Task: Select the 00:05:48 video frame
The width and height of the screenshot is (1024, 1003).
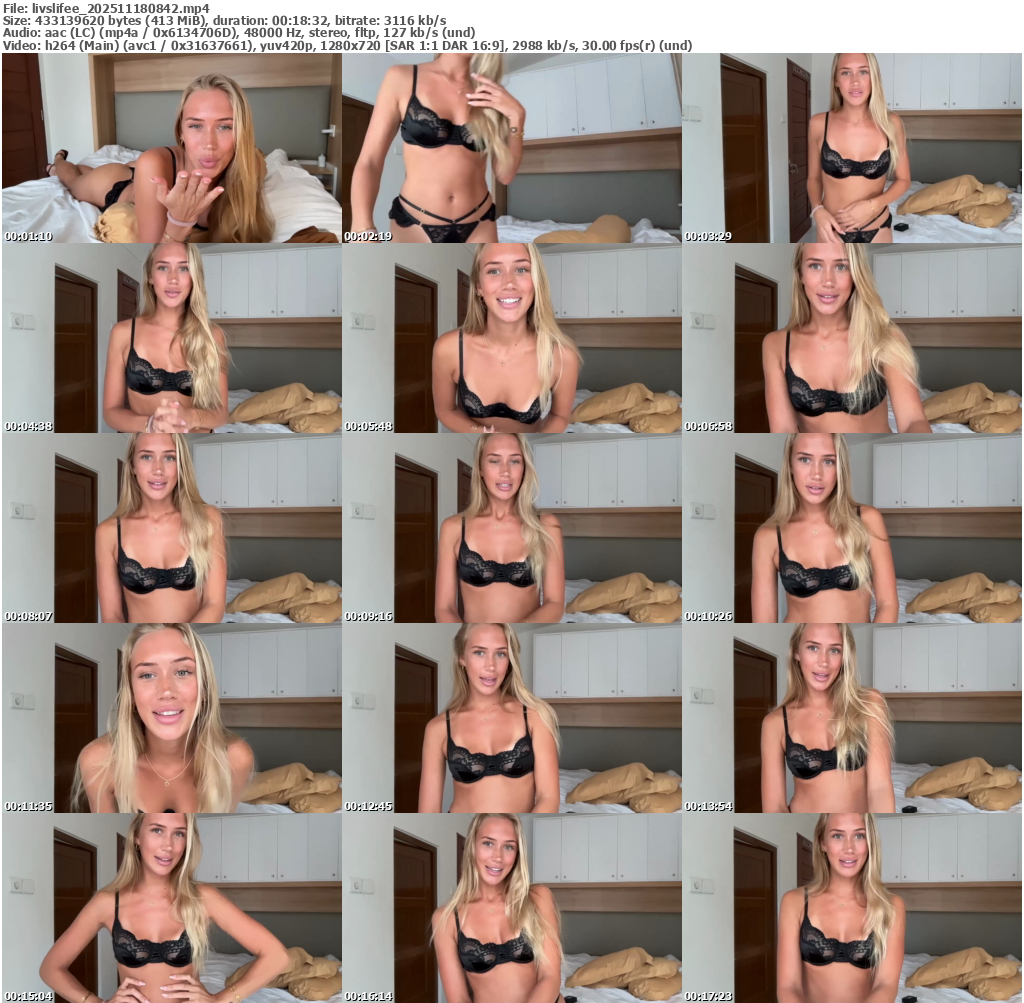Action: (x=511, y=338)
